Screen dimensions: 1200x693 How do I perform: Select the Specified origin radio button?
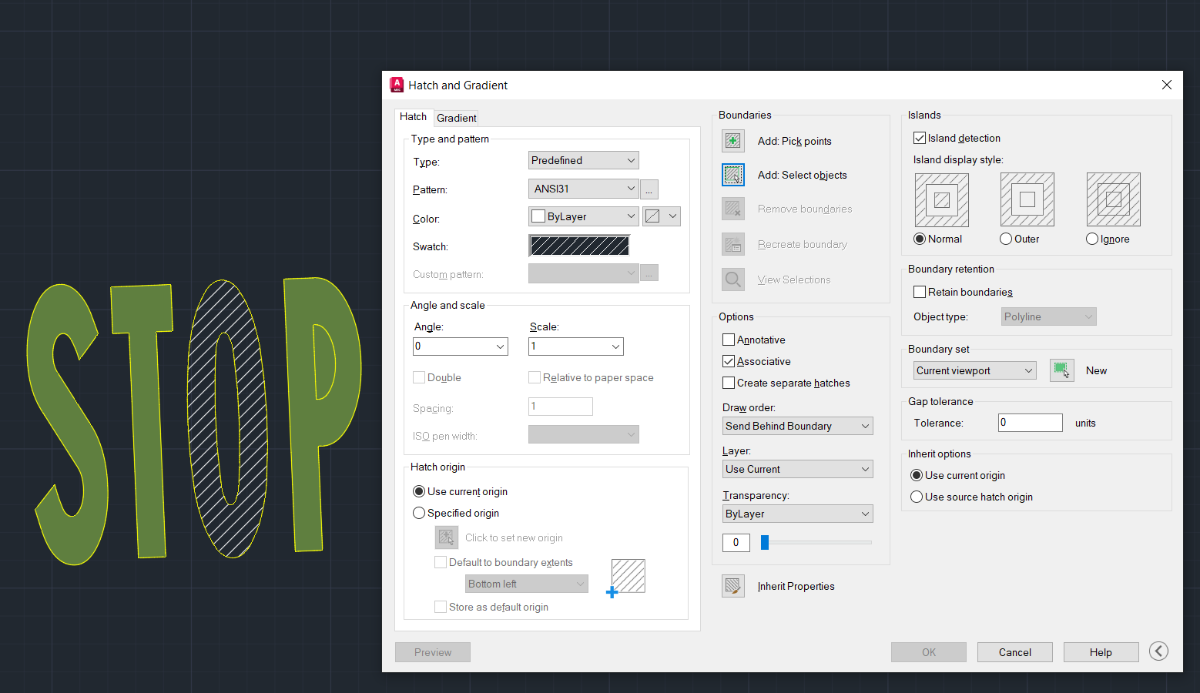419,513
